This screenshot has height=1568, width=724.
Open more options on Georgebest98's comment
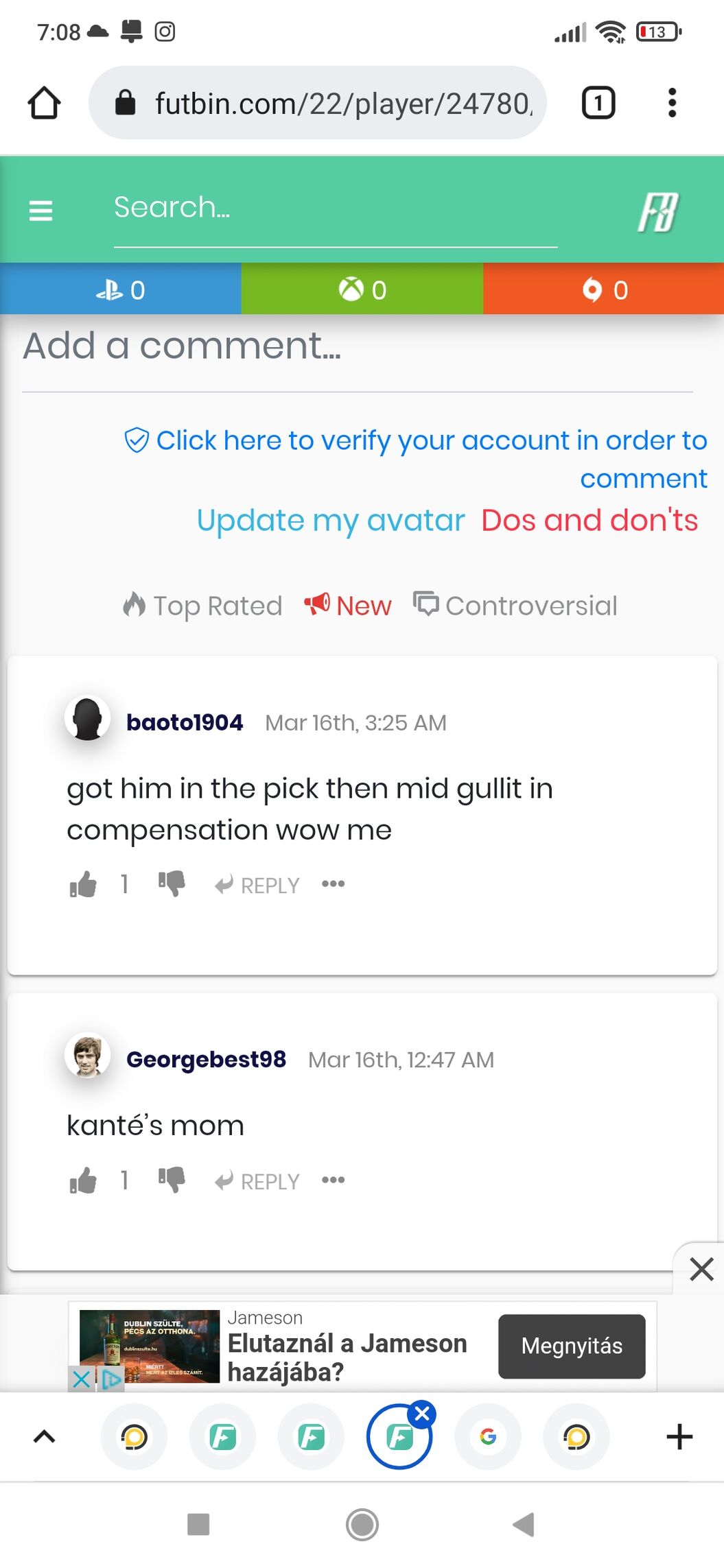pyautogui.click(x=333, y=1180)
